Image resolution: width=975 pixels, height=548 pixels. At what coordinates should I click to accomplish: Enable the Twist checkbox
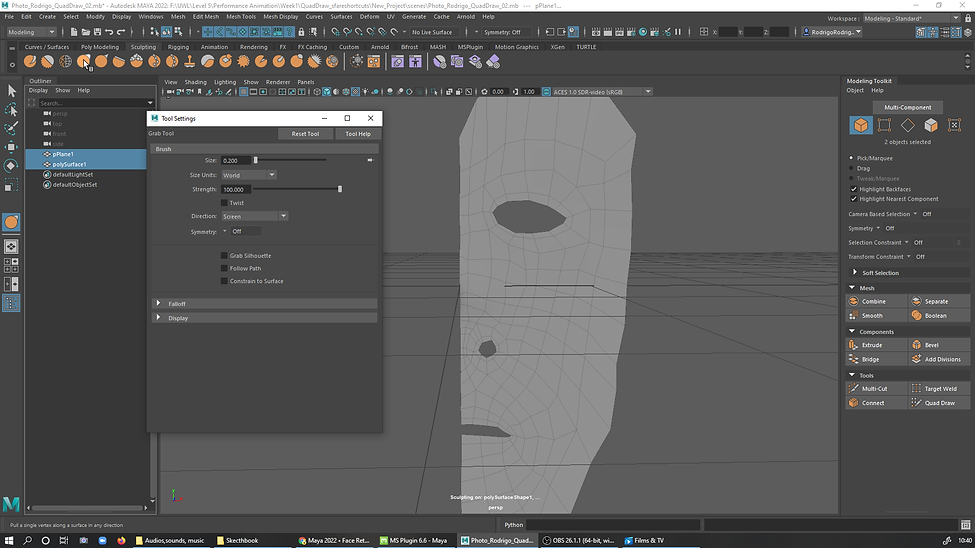[x=224, y=203]
